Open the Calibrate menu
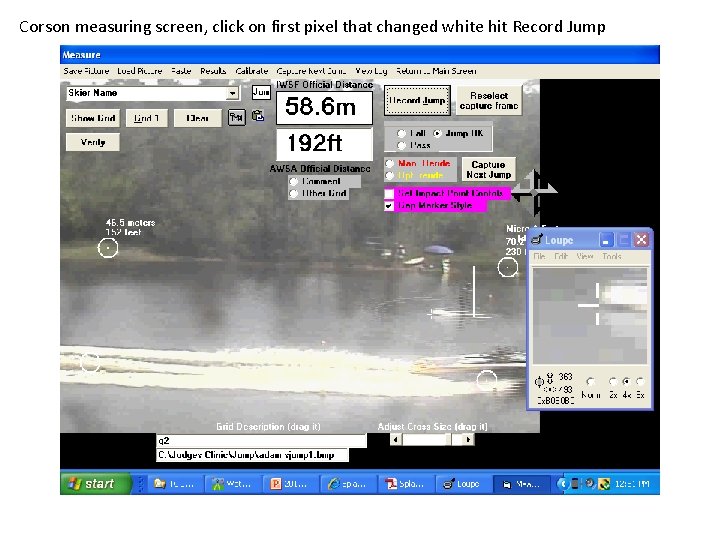Screen dimensions: 720x540 coord(252,71)
